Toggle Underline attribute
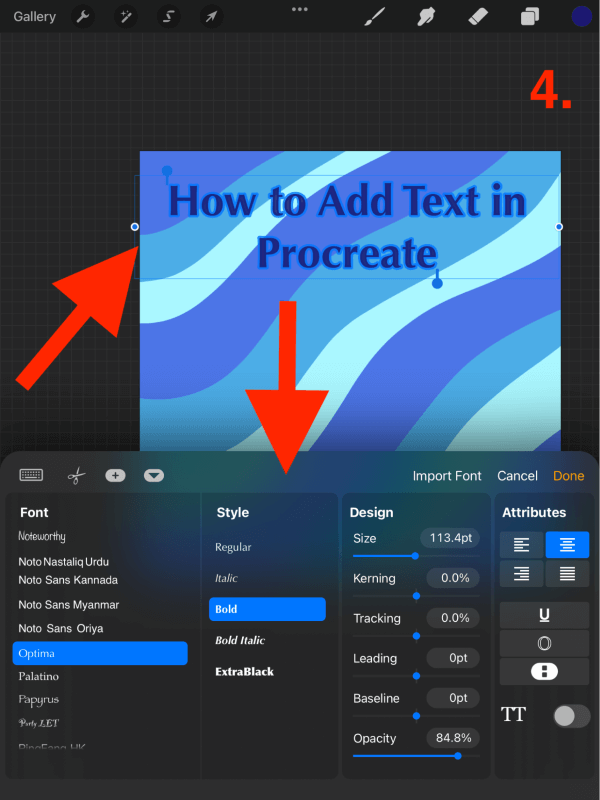The image size is (600, 800). 544,615
